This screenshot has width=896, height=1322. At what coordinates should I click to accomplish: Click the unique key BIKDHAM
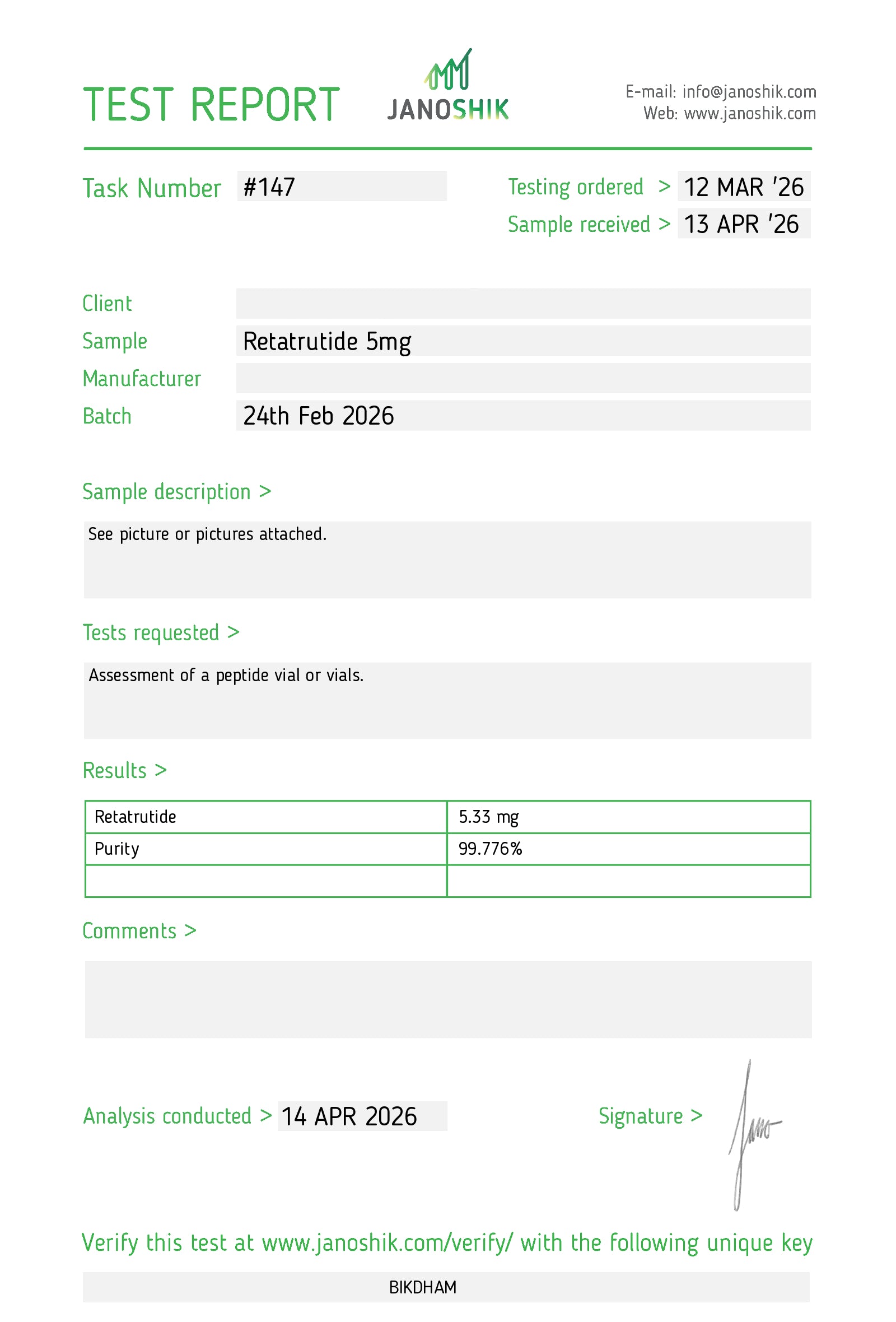point(422,1287)
